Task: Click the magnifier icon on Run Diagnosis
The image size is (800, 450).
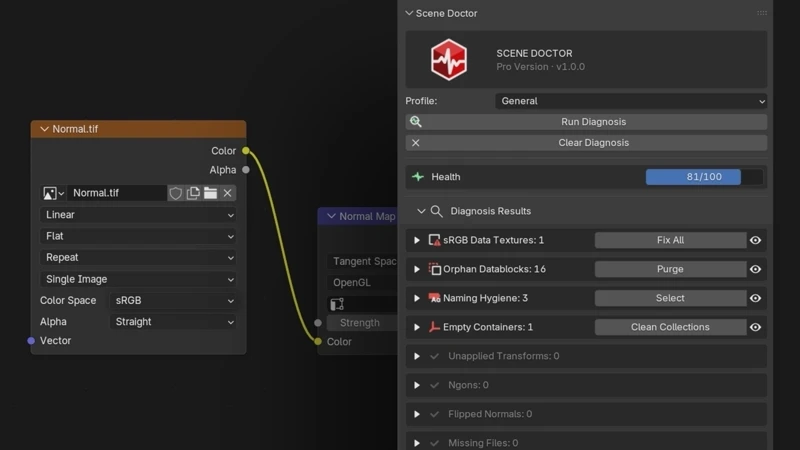Action: coord(416,121)
